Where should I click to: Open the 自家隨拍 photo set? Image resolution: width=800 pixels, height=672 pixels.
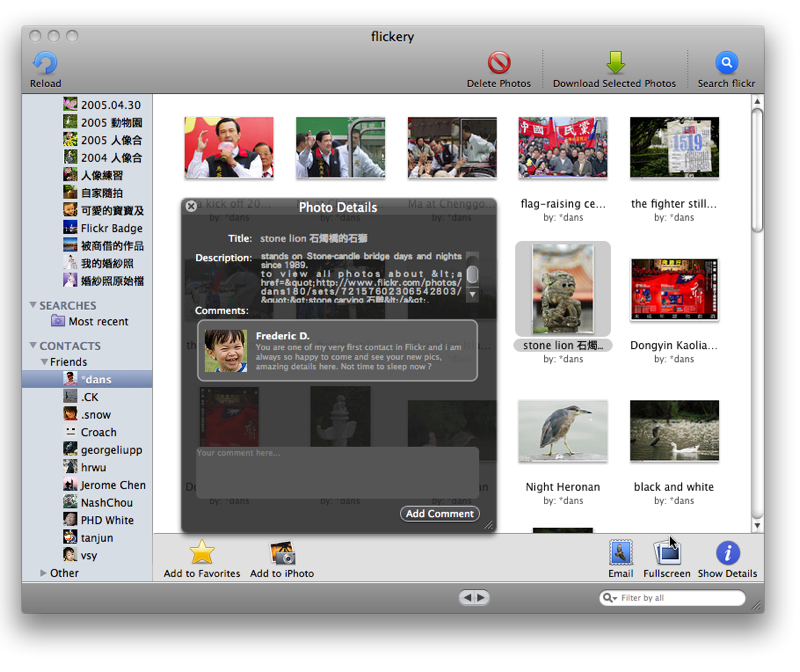pyautogui.click(x=87, y=193)
